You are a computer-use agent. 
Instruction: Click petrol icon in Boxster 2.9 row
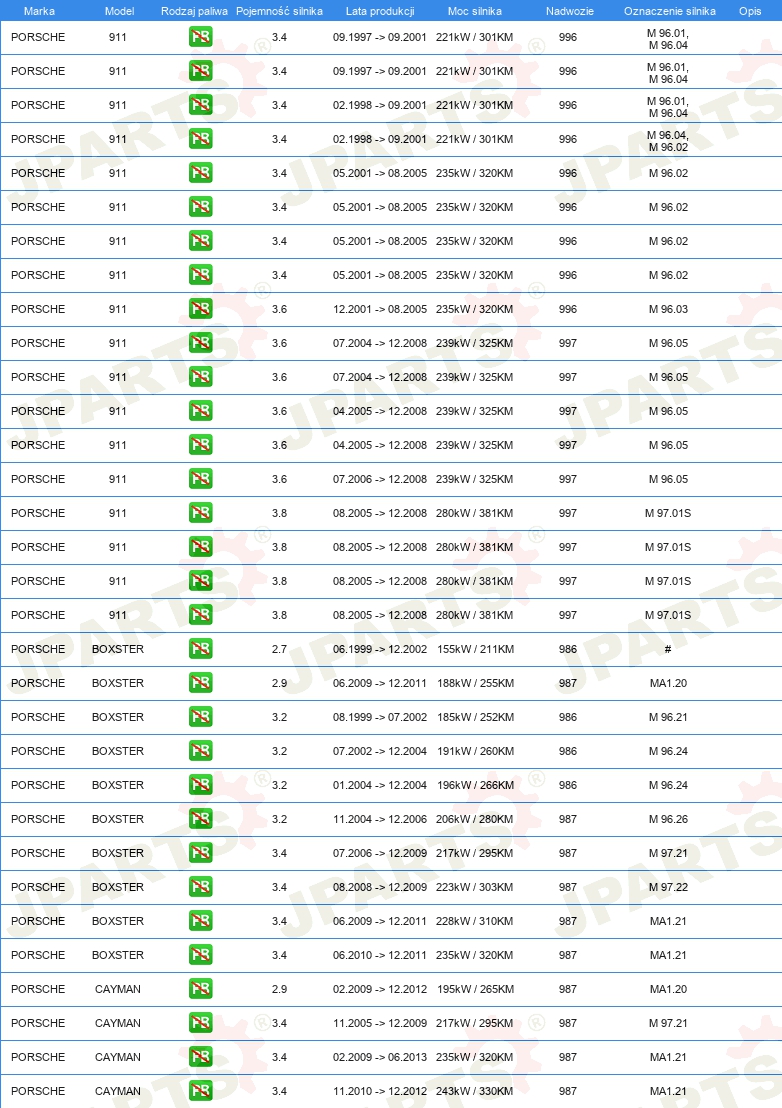pos(201,683)
